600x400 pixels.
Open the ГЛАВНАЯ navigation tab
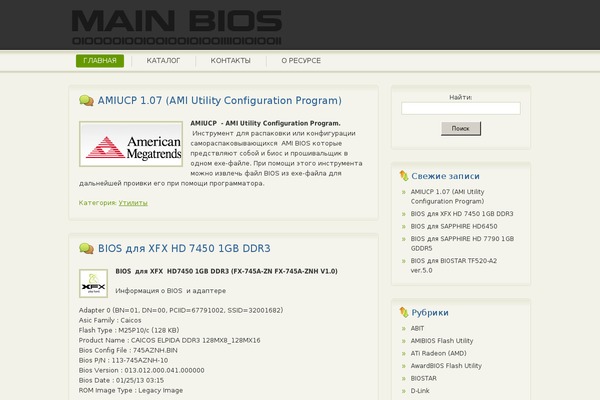[x=100, y=61]
